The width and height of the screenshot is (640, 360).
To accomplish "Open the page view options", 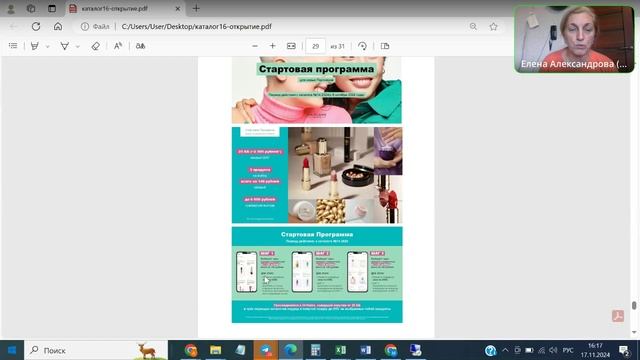I will tap(385, 46).
